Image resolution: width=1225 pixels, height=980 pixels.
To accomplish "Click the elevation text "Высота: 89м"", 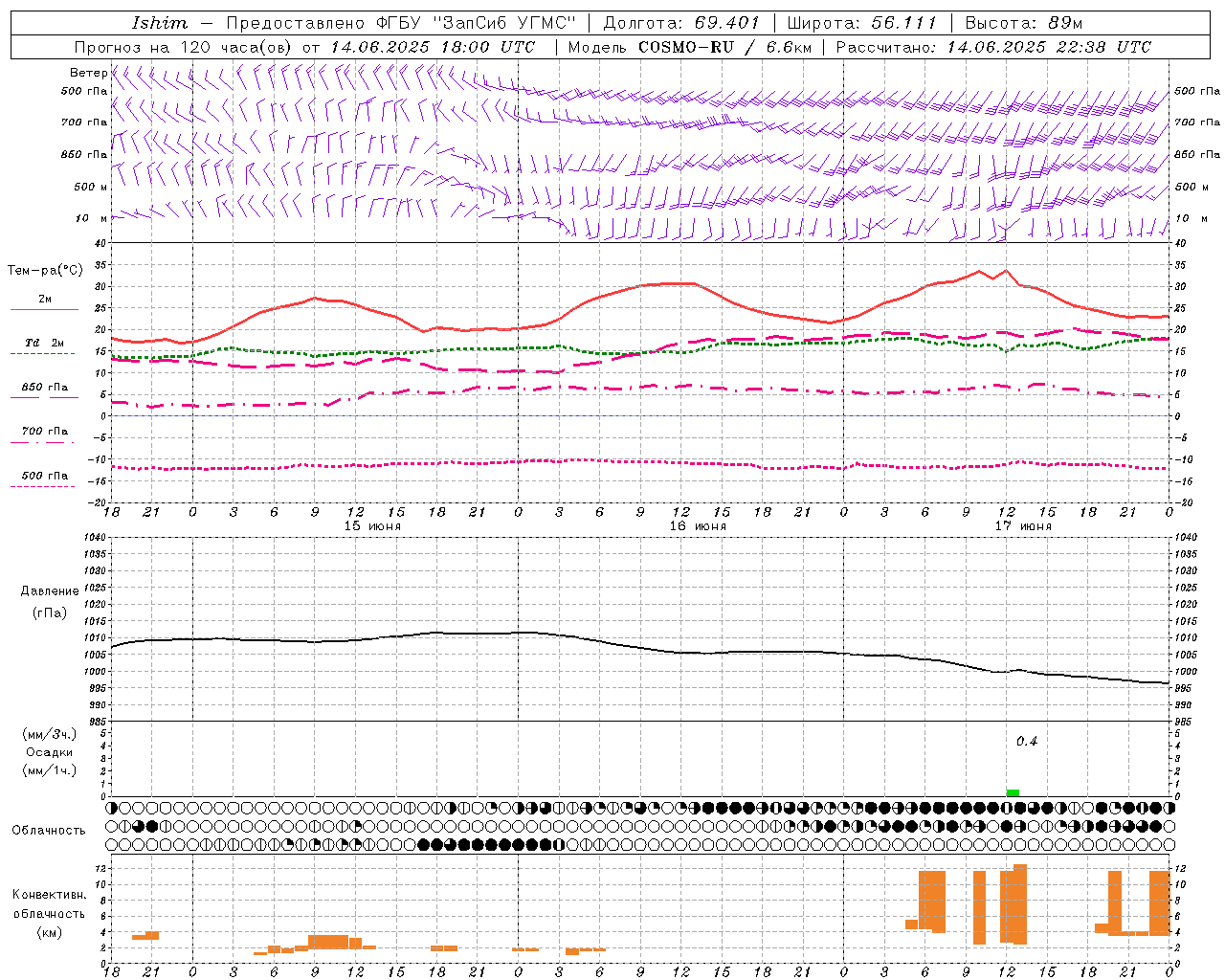I will (1024, 23).
